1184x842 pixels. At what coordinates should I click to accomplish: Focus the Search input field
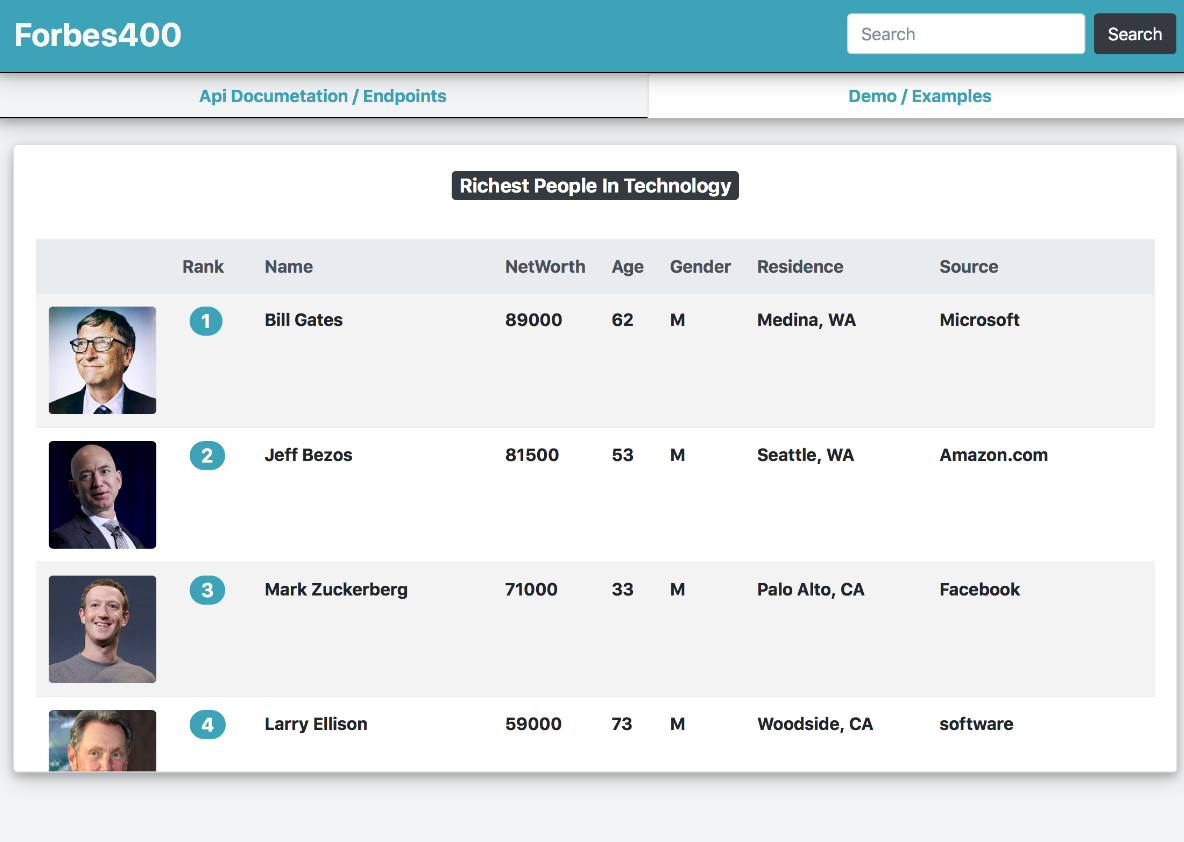coord(966,34)
